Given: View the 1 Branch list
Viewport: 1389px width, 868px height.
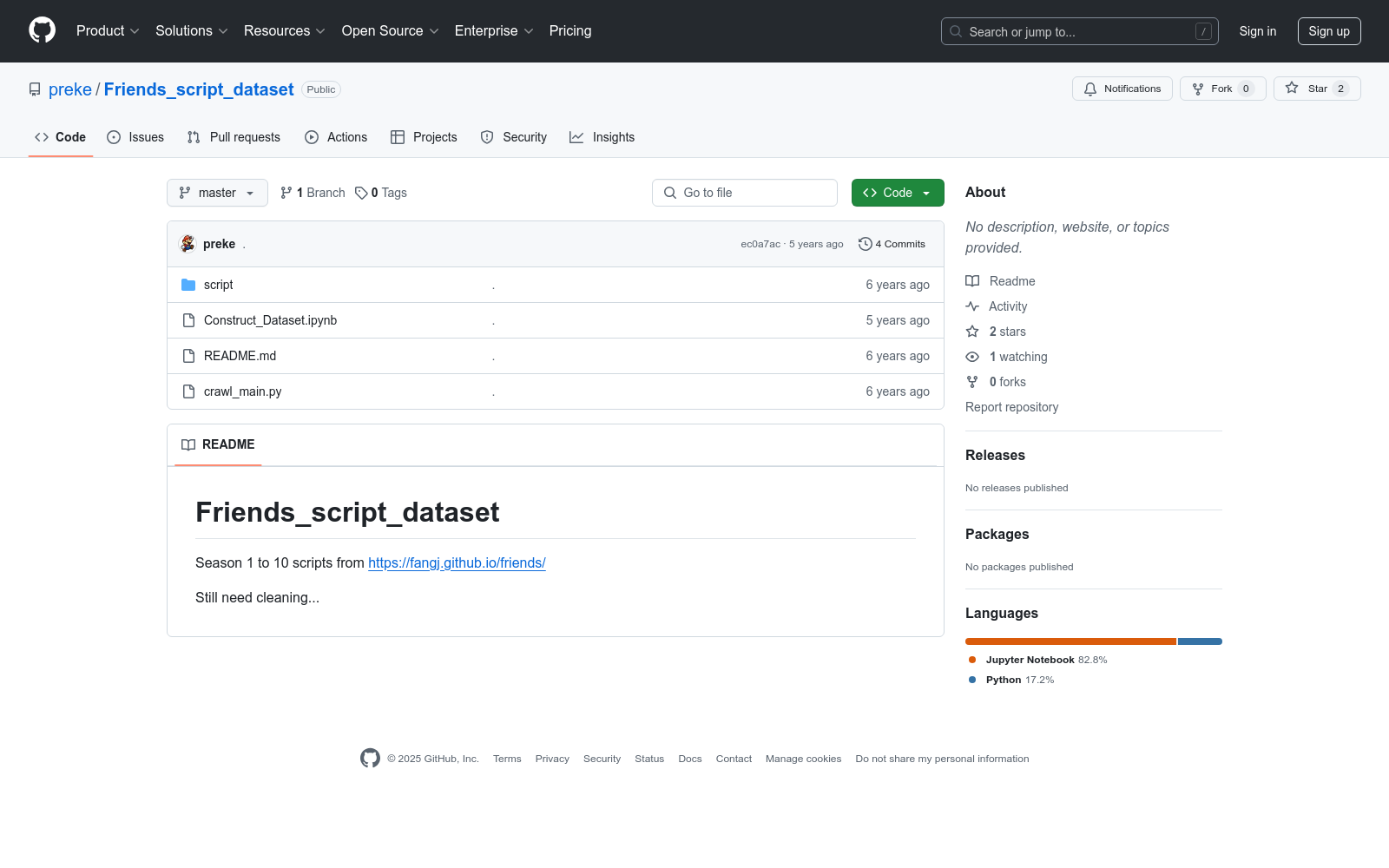Looking at the screenshot, I should (313, 193).
